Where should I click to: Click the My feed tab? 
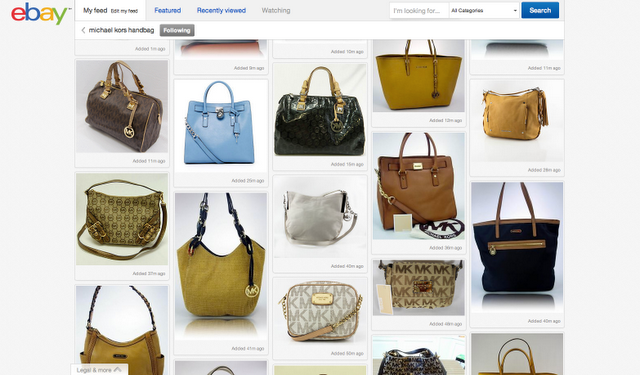95,11
